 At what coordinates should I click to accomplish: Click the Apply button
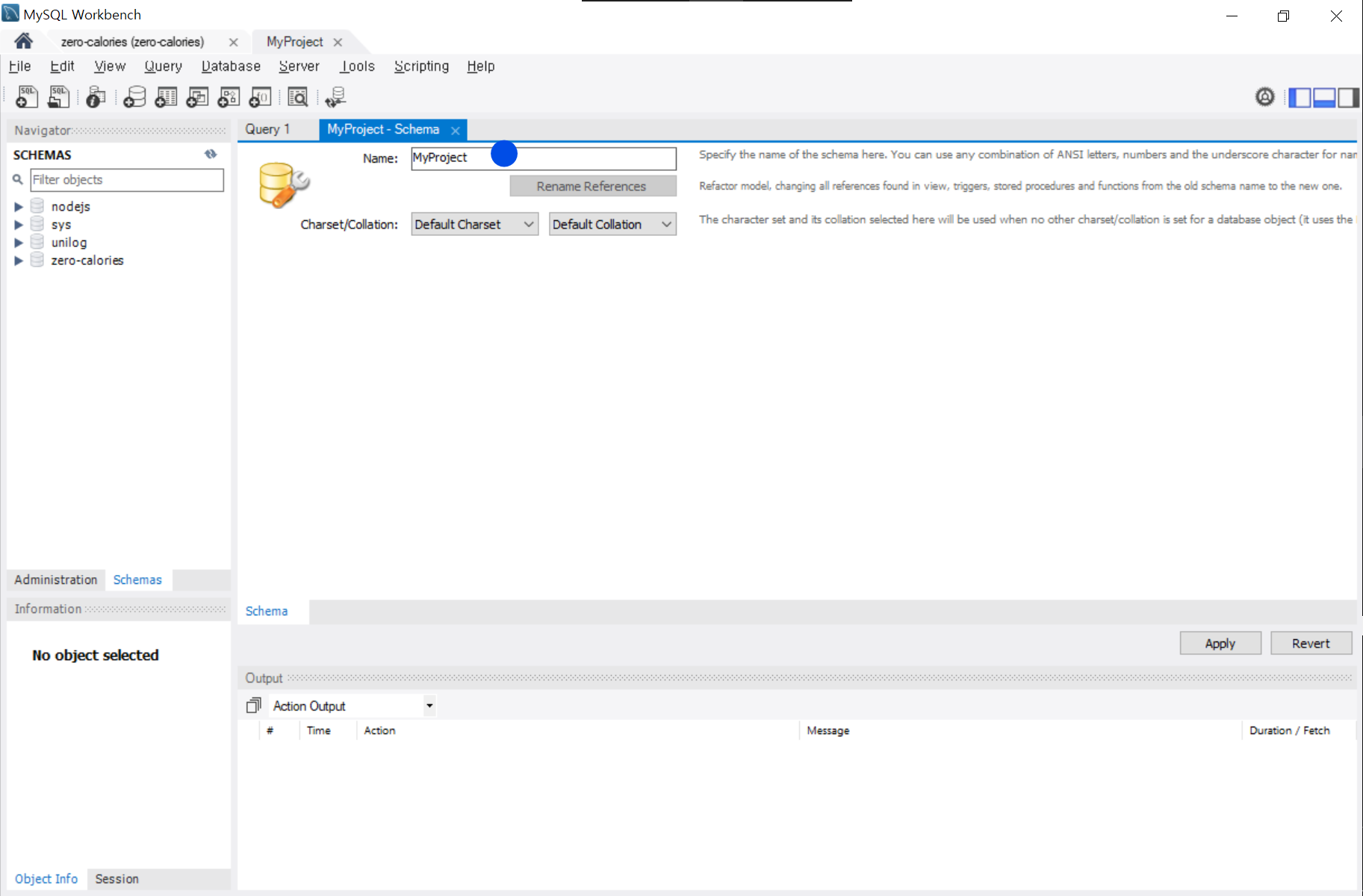tap(1220, 643)
